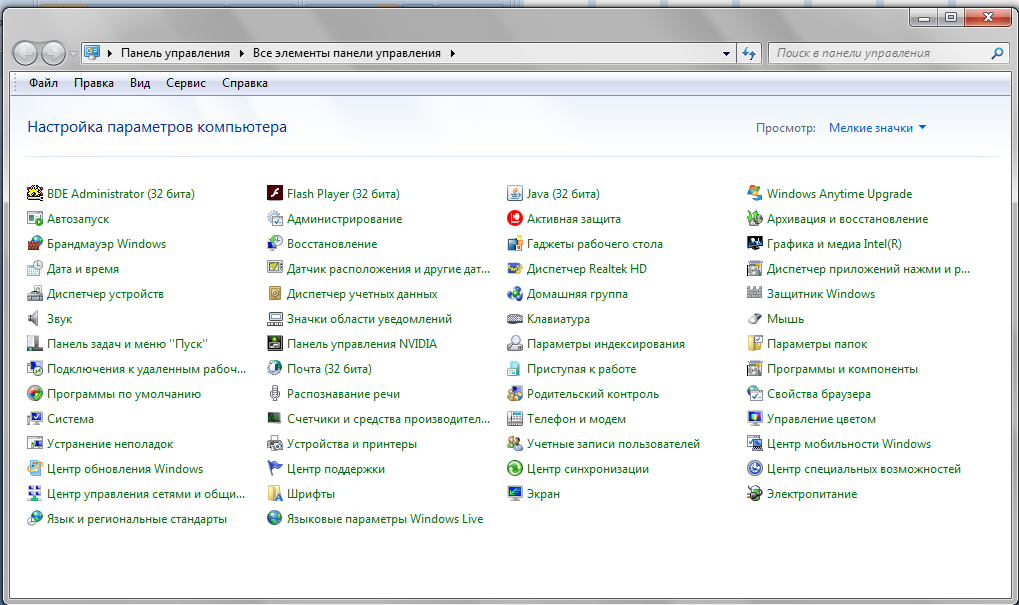Click the Центр синхронизации green icon
This screenshot has width=1019, height=605.
point(515,469)
